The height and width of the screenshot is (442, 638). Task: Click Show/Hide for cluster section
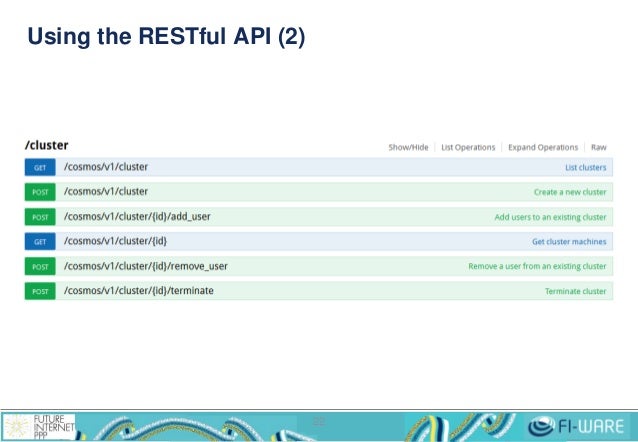click(408, 147)
